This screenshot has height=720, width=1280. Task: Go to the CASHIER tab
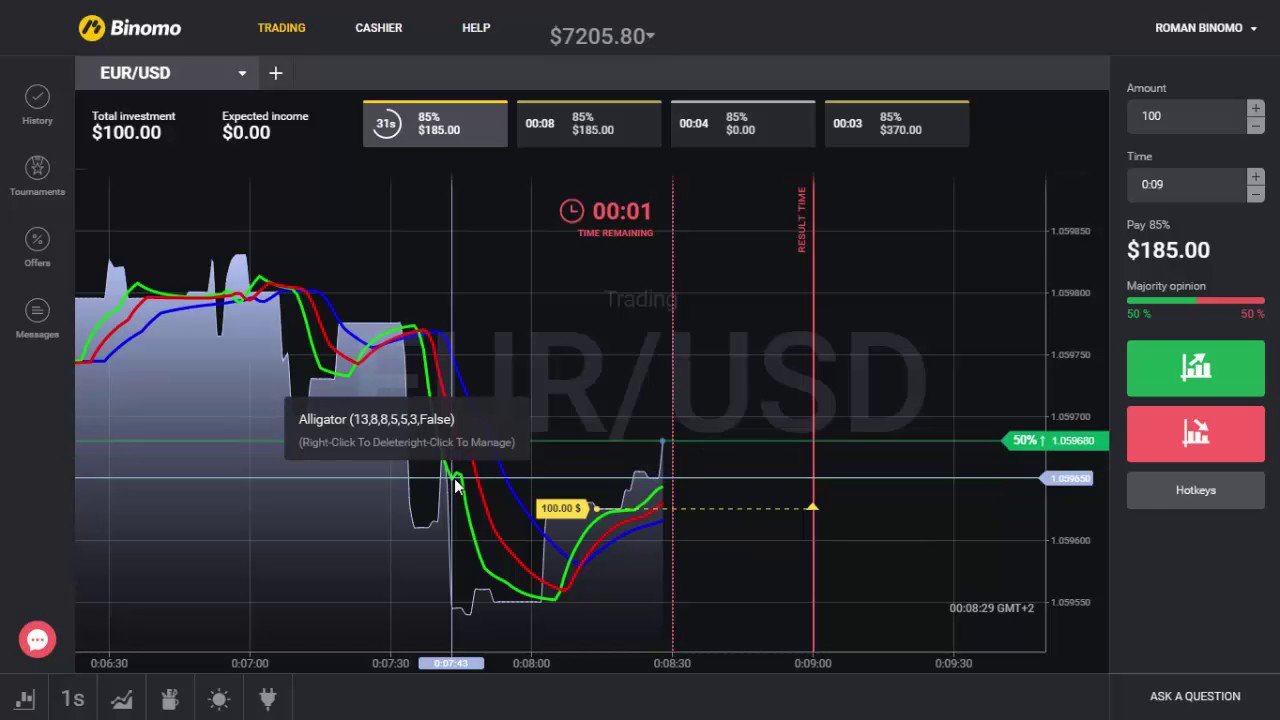pyautogui.click(x=379, y=28)
